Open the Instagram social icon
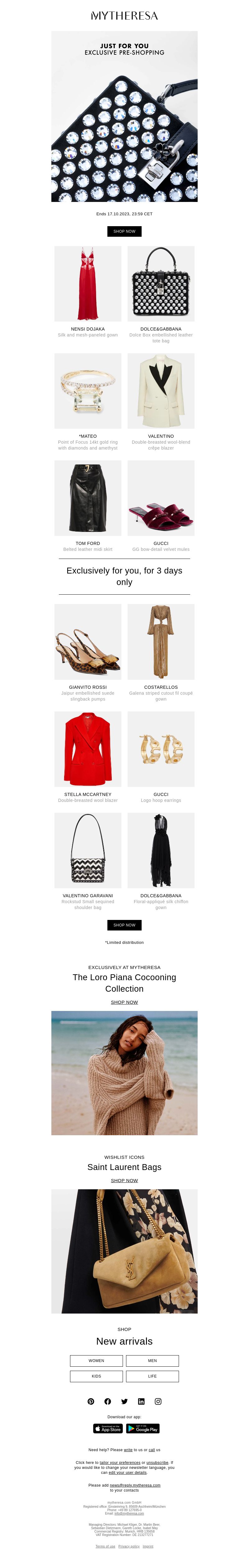Screen dimensions: 249x1568 (158, 1401)
